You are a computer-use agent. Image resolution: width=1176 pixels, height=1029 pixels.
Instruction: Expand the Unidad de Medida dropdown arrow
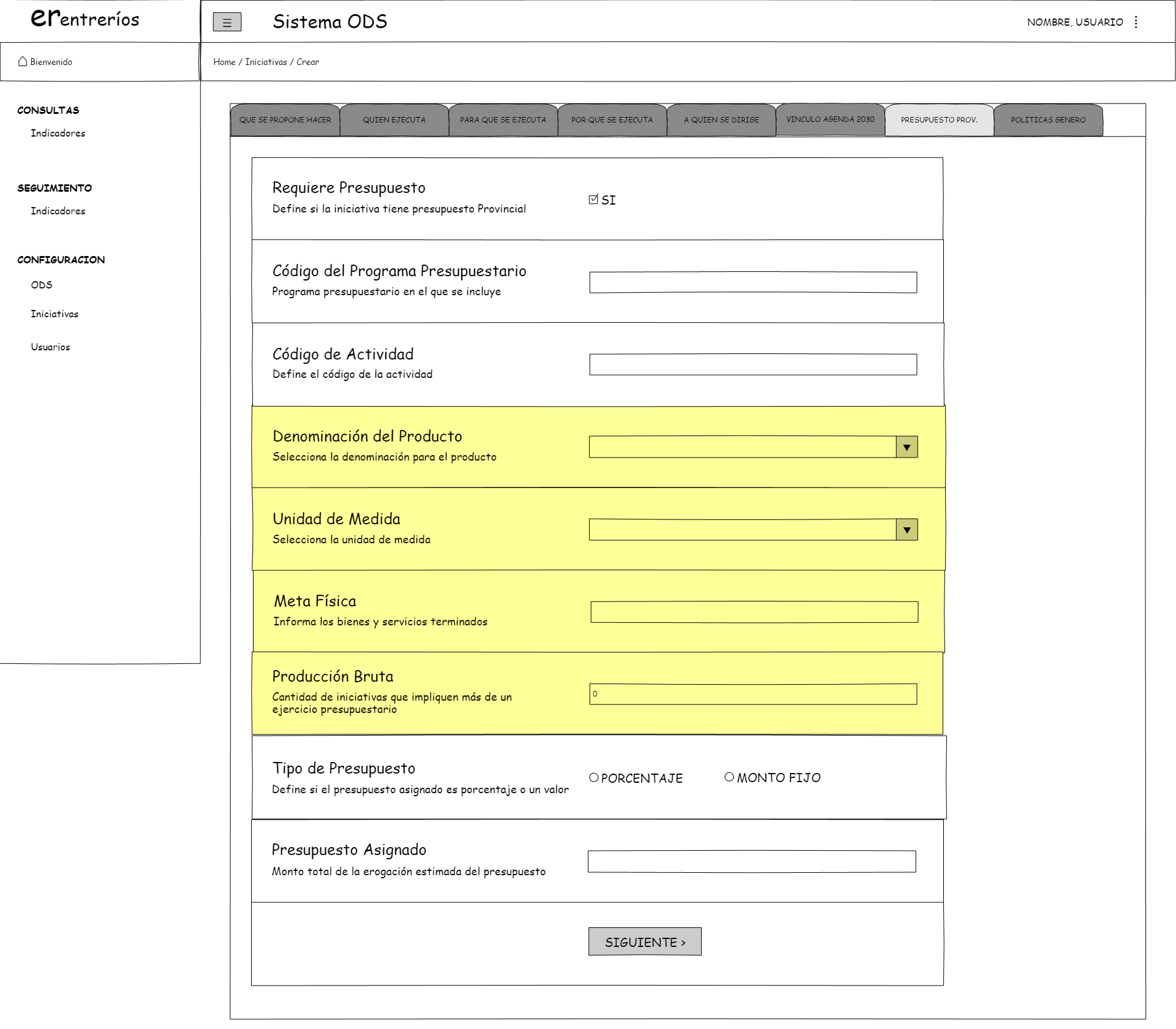point(907,530)
